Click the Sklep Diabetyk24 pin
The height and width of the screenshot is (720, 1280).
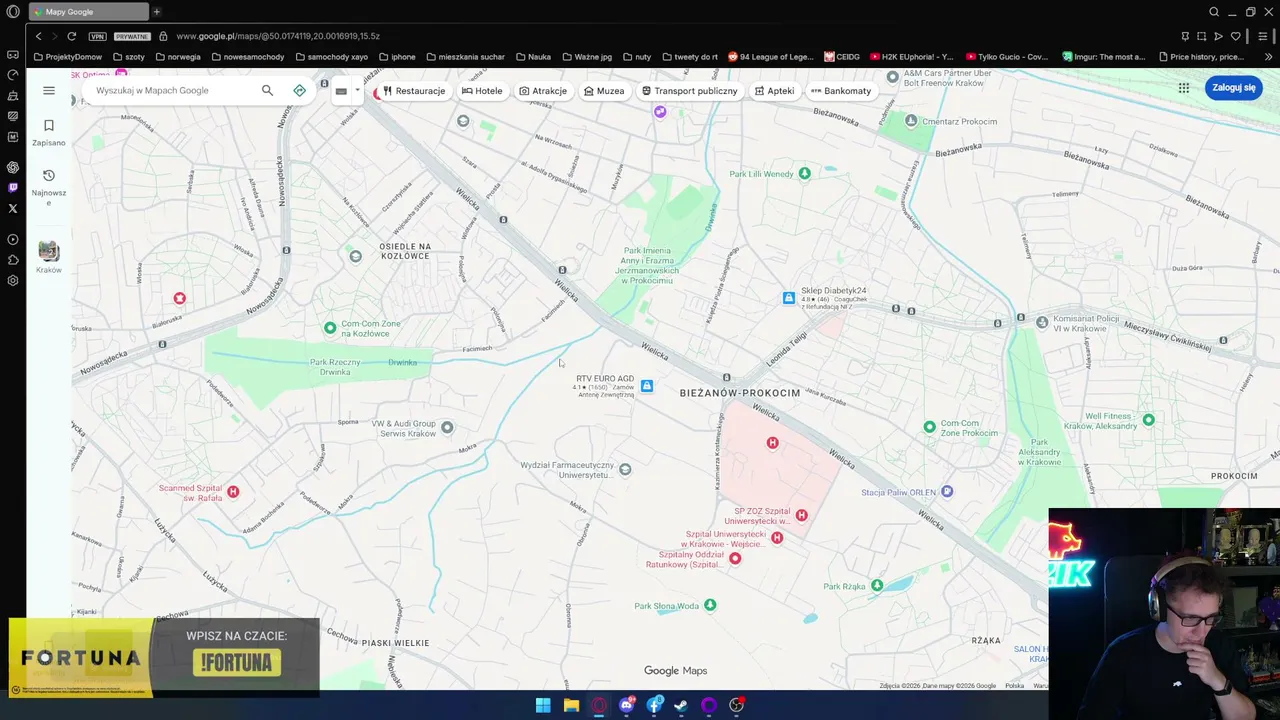click(789, 298)
